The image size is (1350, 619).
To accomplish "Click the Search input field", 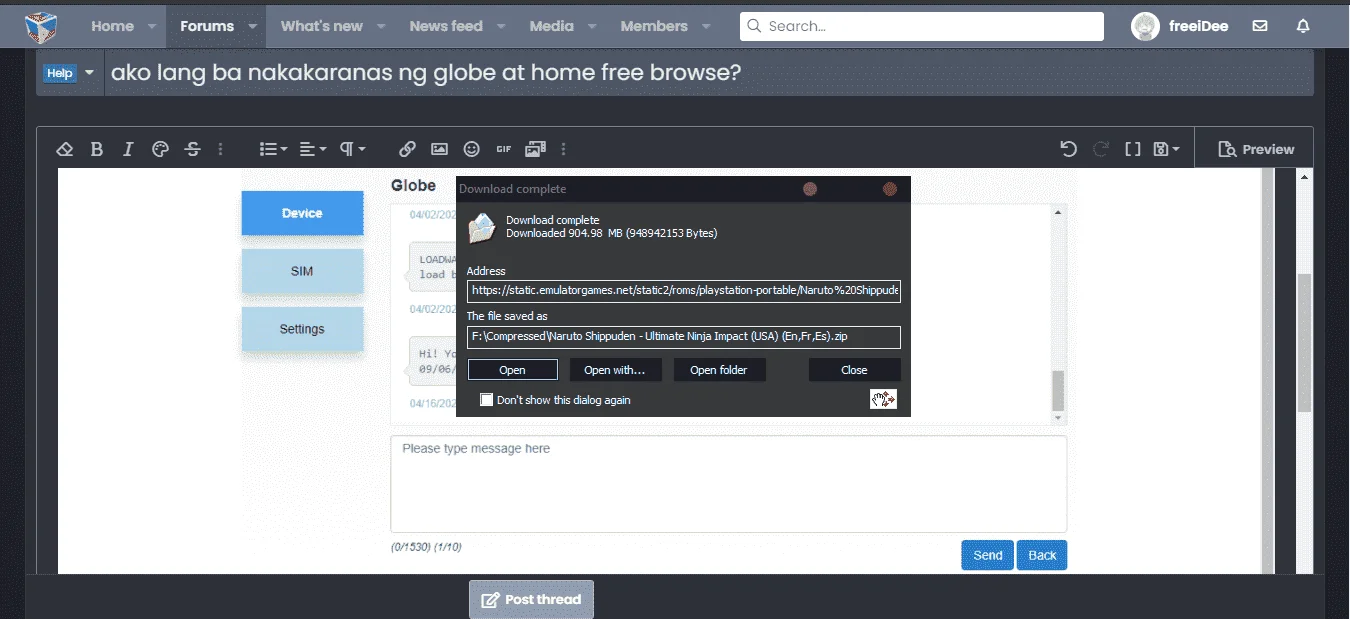I will 922,26.
